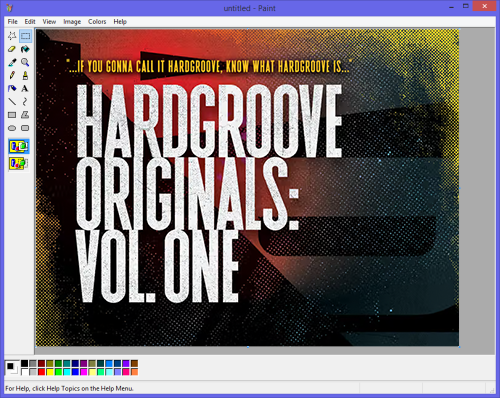Image resolution: width=500 pixels, height=398 pixels.
Task: Click the current foreground/background color indicator
Action: 12,368
